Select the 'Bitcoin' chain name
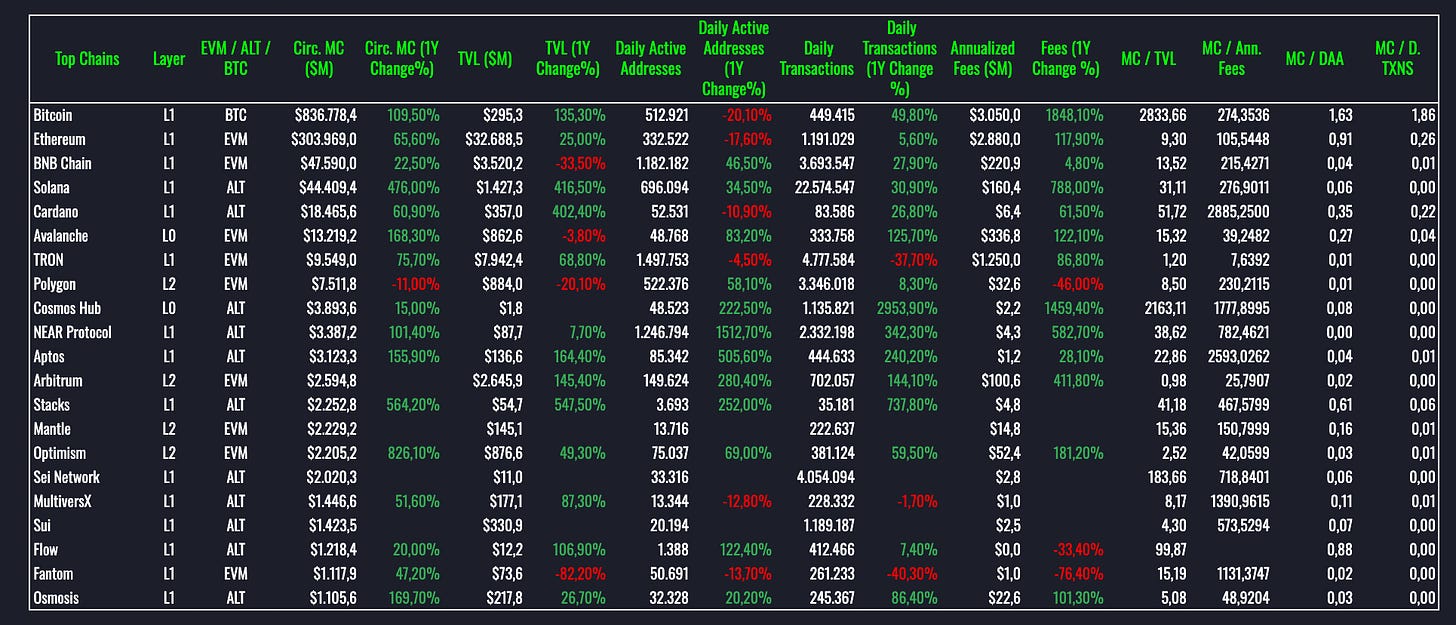This screenshot has height=625, width=1456. coord(53,116)
